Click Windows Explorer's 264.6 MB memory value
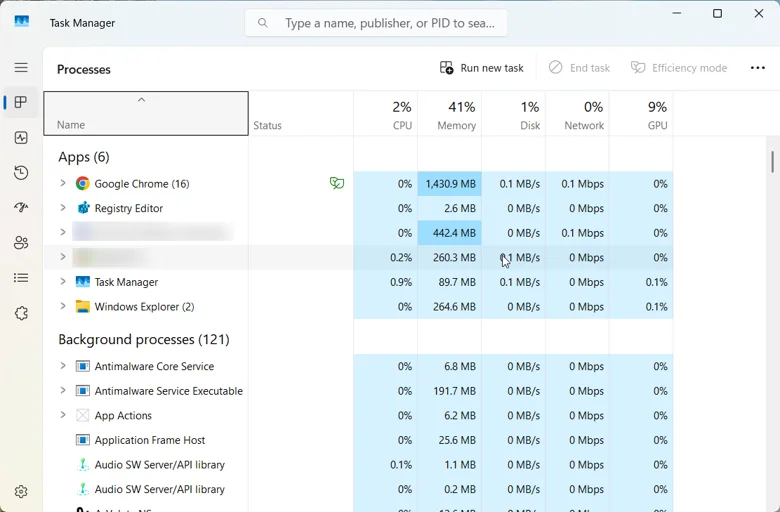780x512 pixels. pos(454,307)
